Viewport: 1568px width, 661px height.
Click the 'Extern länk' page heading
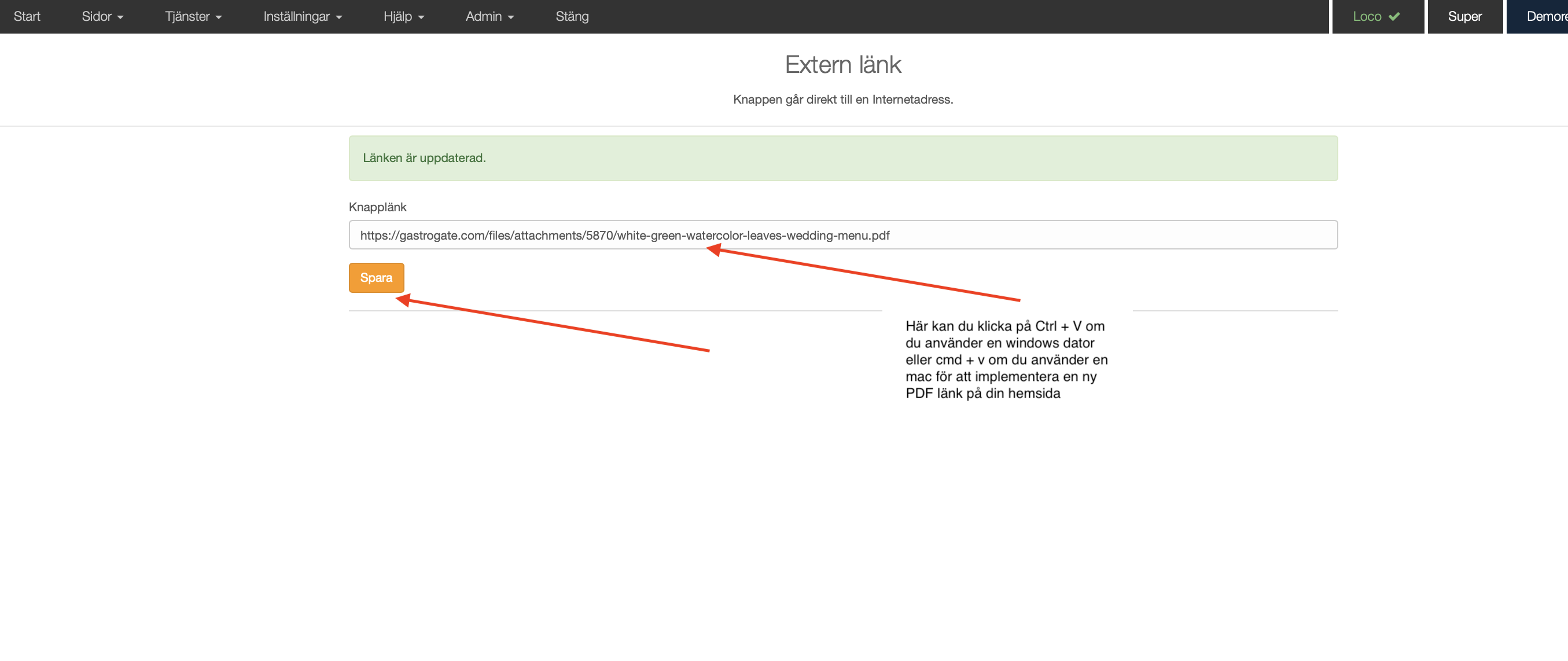click(843, 64)
